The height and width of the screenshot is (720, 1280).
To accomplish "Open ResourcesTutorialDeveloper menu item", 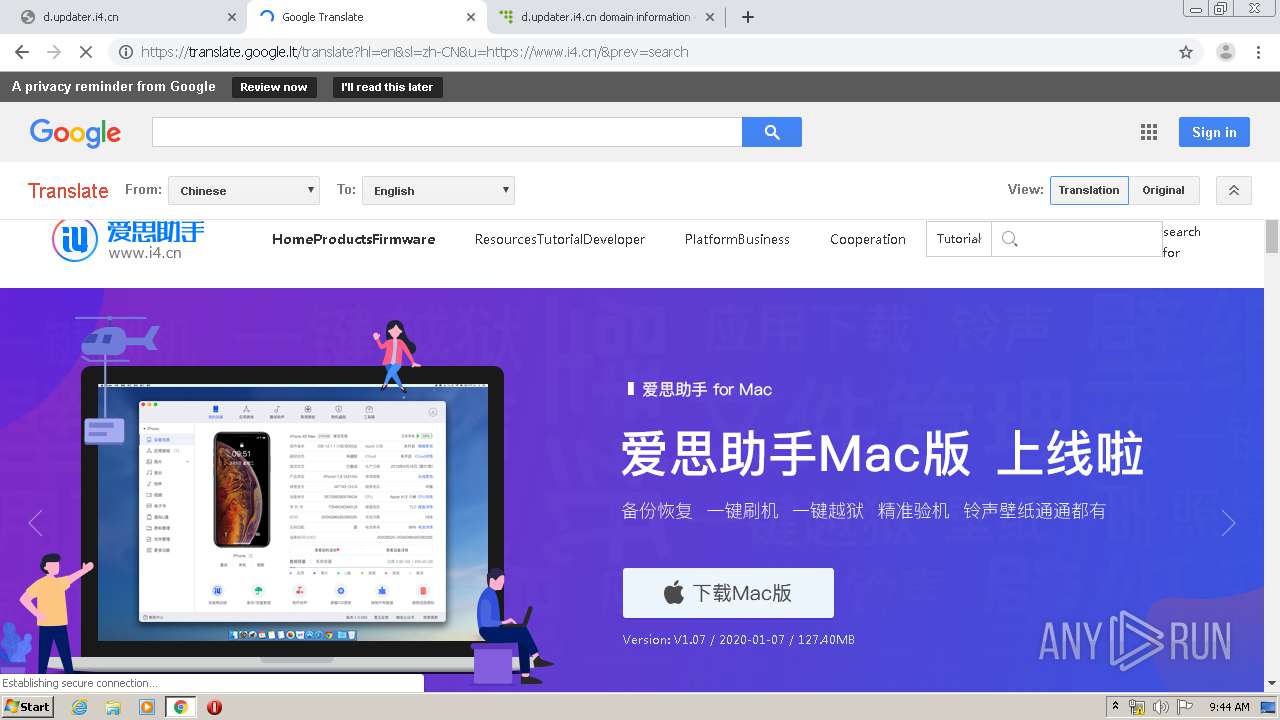I will click(x=560, y=239).
